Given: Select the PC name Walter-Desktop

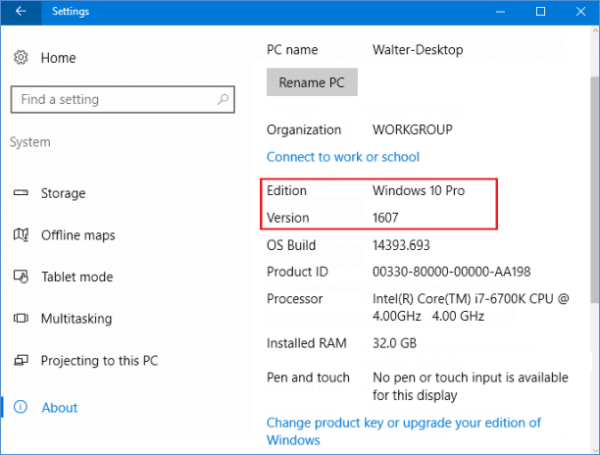Looking at the screenshot, I should tap(418, 50).
